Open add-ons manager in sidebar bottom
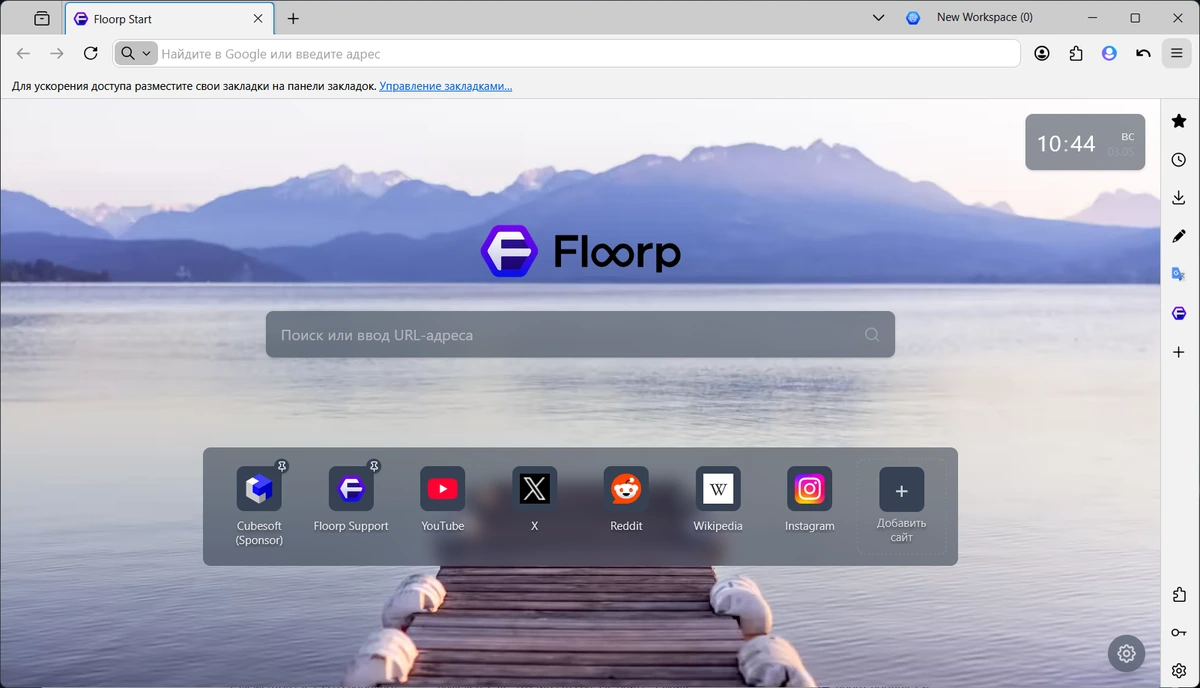 [1179, 595]
